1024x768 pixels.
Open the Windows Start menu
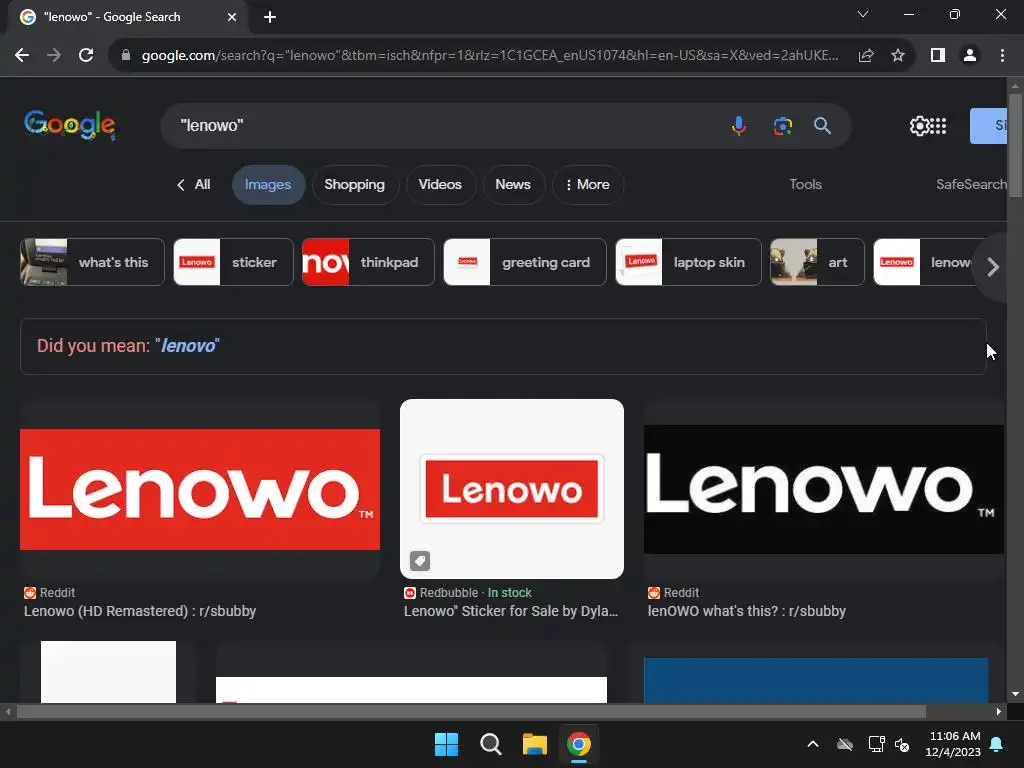pyautogui.click(x=447, y=744)
